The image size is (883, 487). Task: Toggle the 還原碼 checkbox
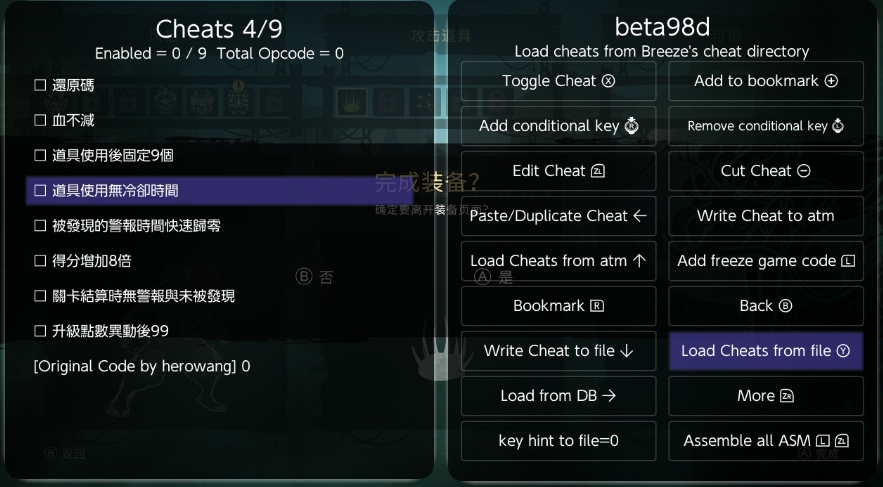pyautogui.click(x=41, y=85)
